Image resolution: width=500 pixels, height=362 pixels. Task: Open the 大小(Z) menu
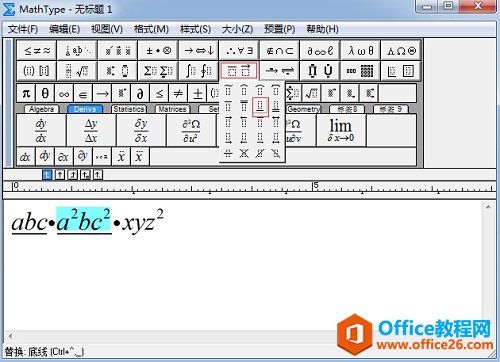point(237,29)
